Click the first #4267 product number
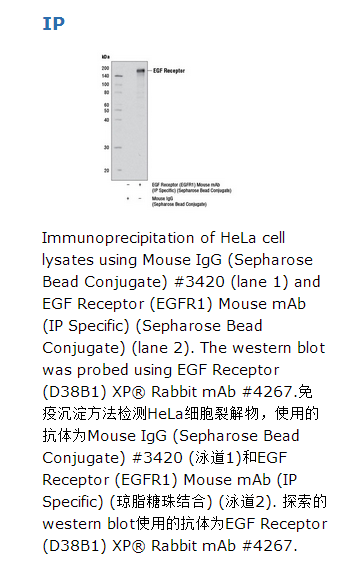 tap(268, 392)
